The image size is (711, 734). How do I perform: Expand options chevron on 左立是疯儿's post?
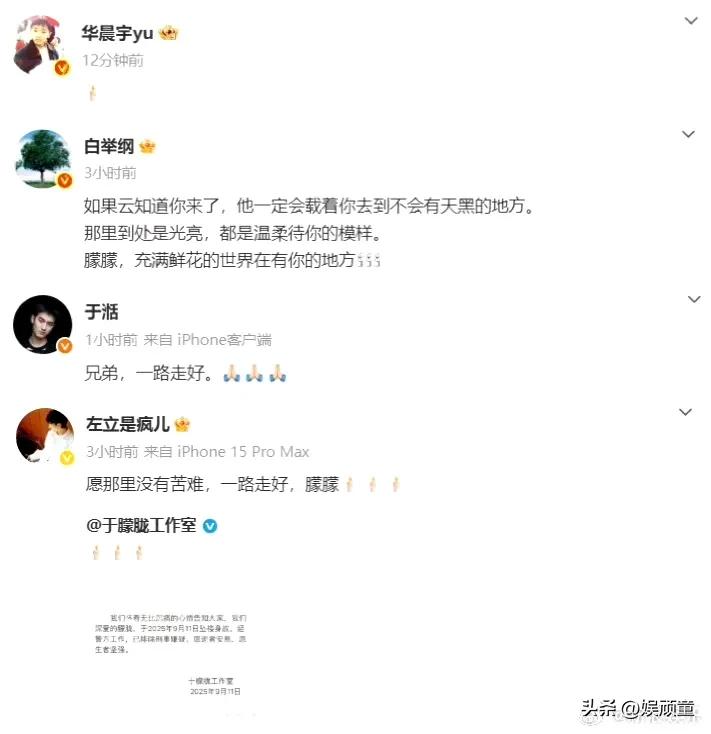coord(685,412)
